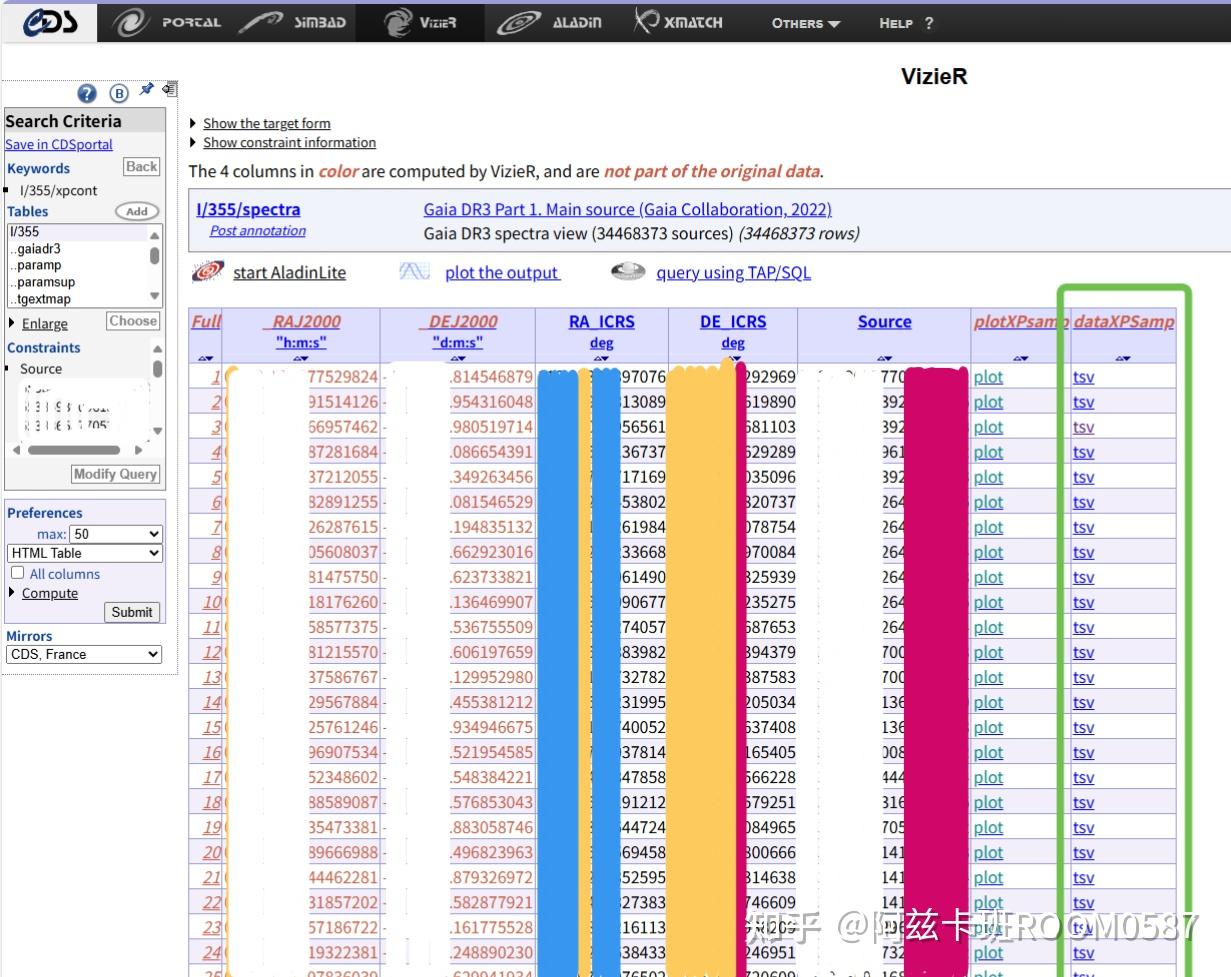
Task: Click the circled B icon
Action: [x=119, y=93]
